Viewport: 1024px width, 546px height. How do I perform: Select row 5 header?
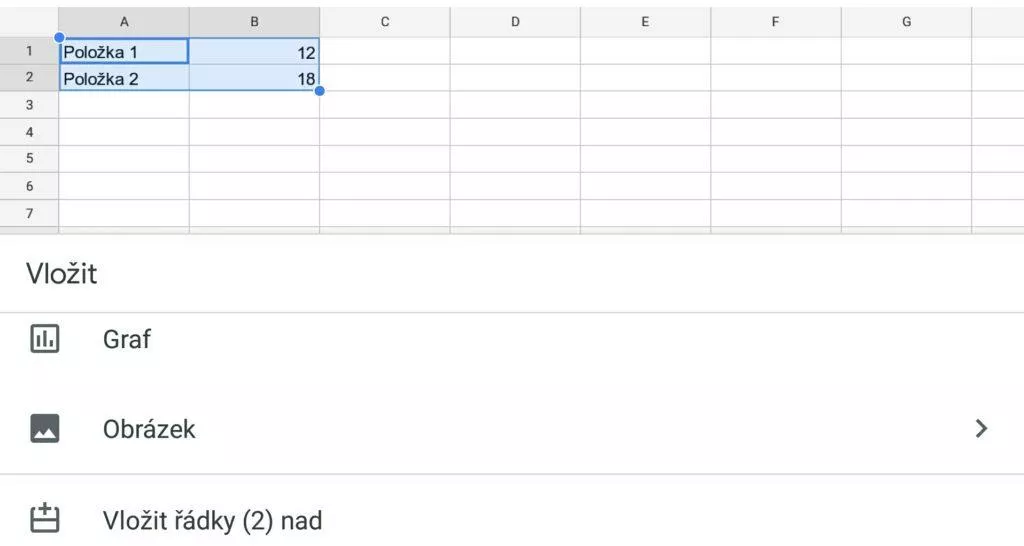pyautogui.click(x=29, y=159)
